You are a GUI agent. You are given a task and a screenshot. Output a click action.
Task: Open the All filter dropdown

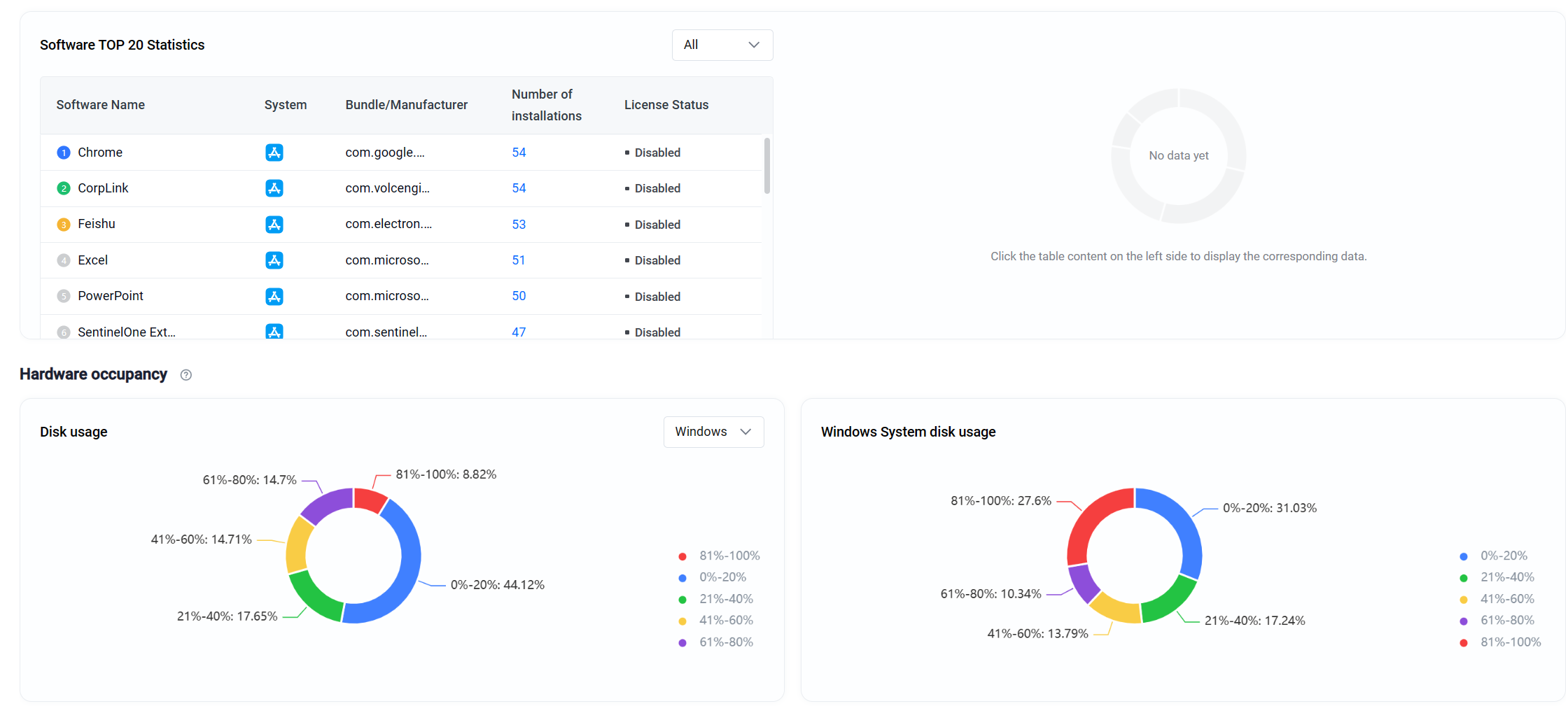tap(722, 45)
